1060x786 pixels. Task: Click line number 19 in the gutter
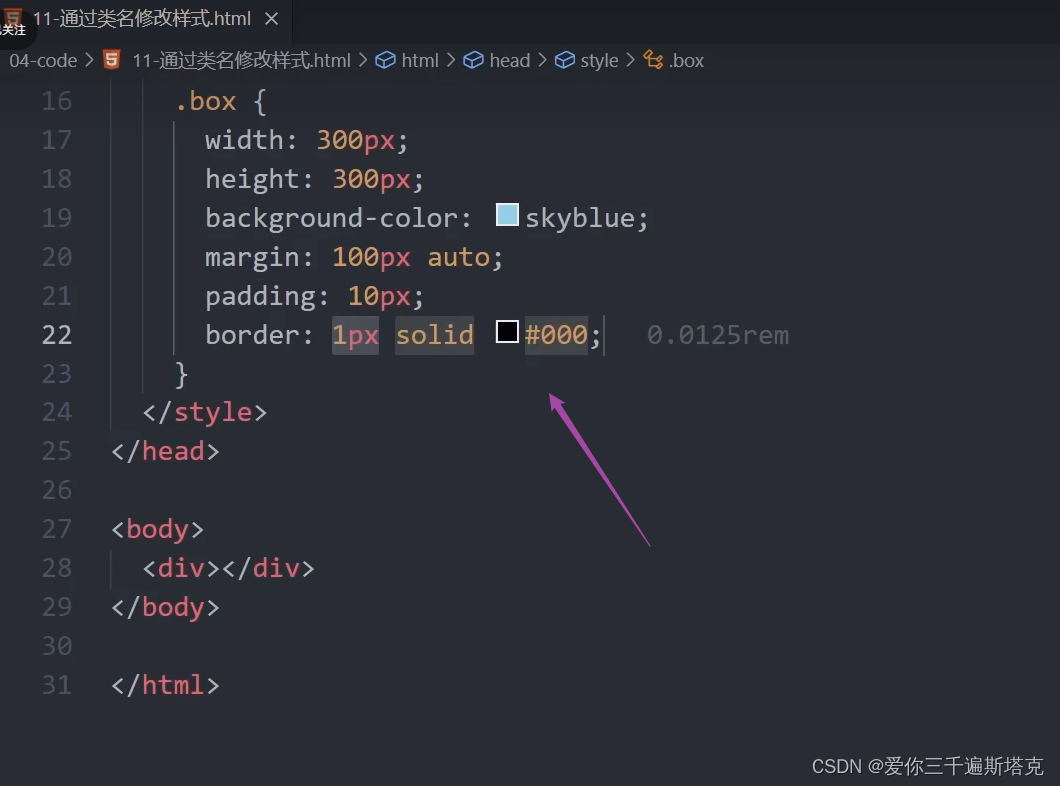pos(57,218)
